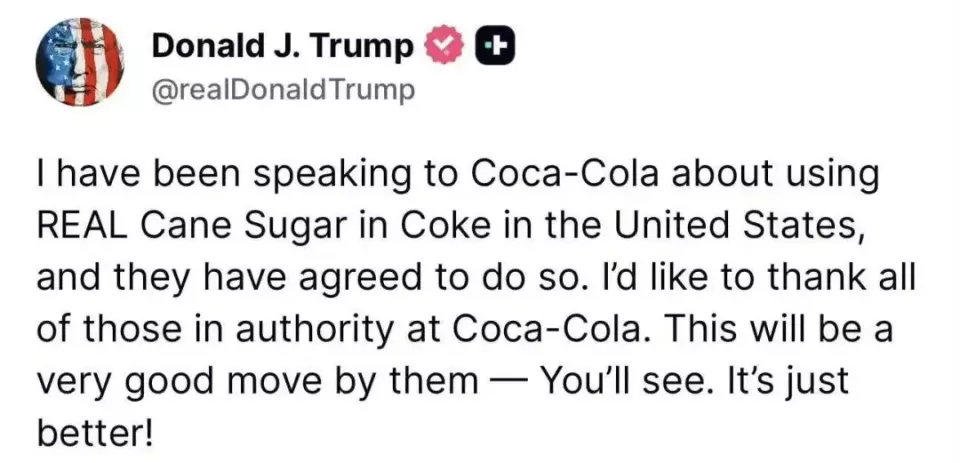
Task: Click the black plus badge icon
Action: pyautogui.click(x=495, y=46)
